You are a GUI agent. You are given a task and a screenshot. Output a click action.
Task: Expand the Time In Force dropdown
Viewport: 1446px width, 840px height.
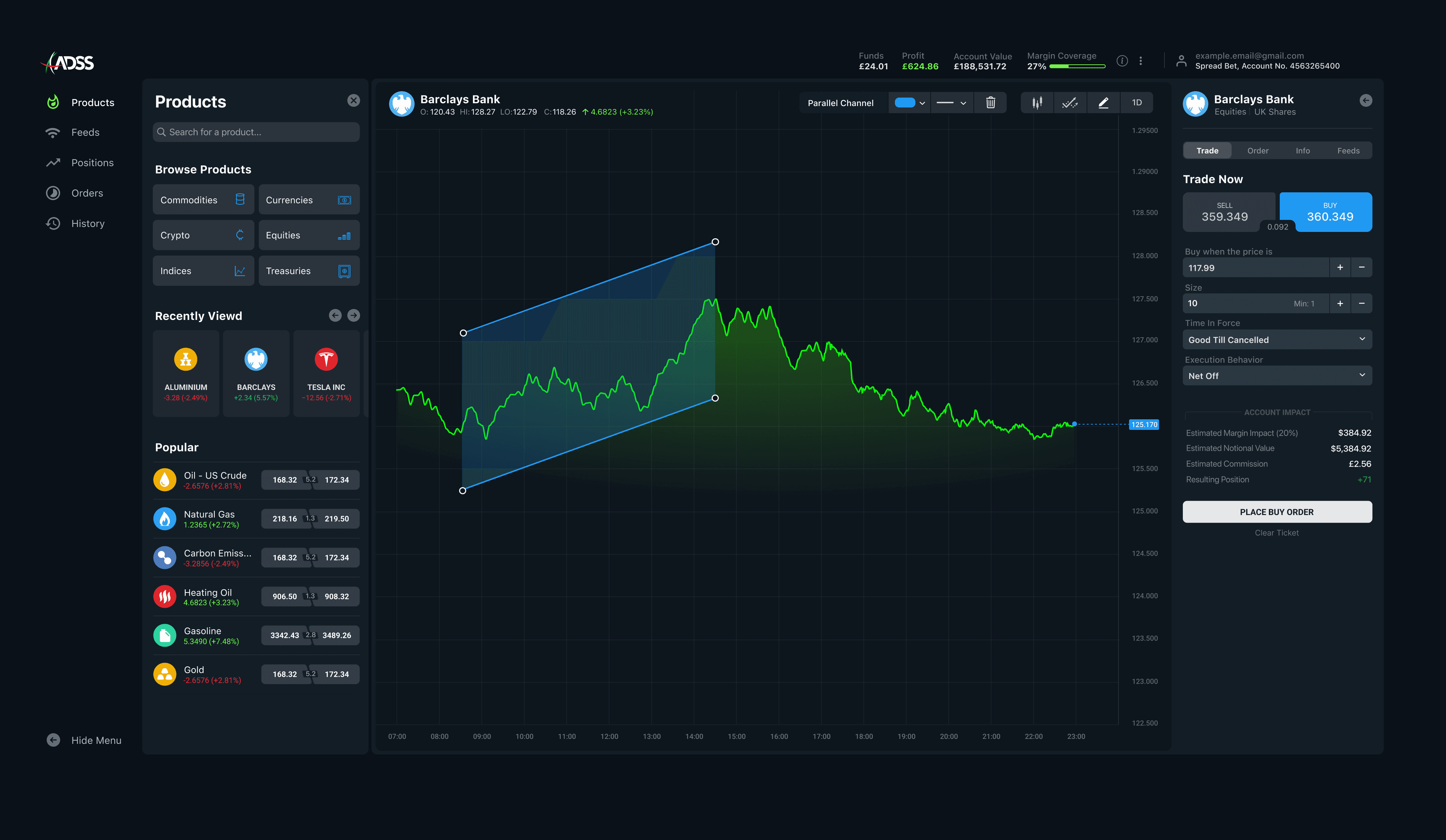coord(1277,339)
